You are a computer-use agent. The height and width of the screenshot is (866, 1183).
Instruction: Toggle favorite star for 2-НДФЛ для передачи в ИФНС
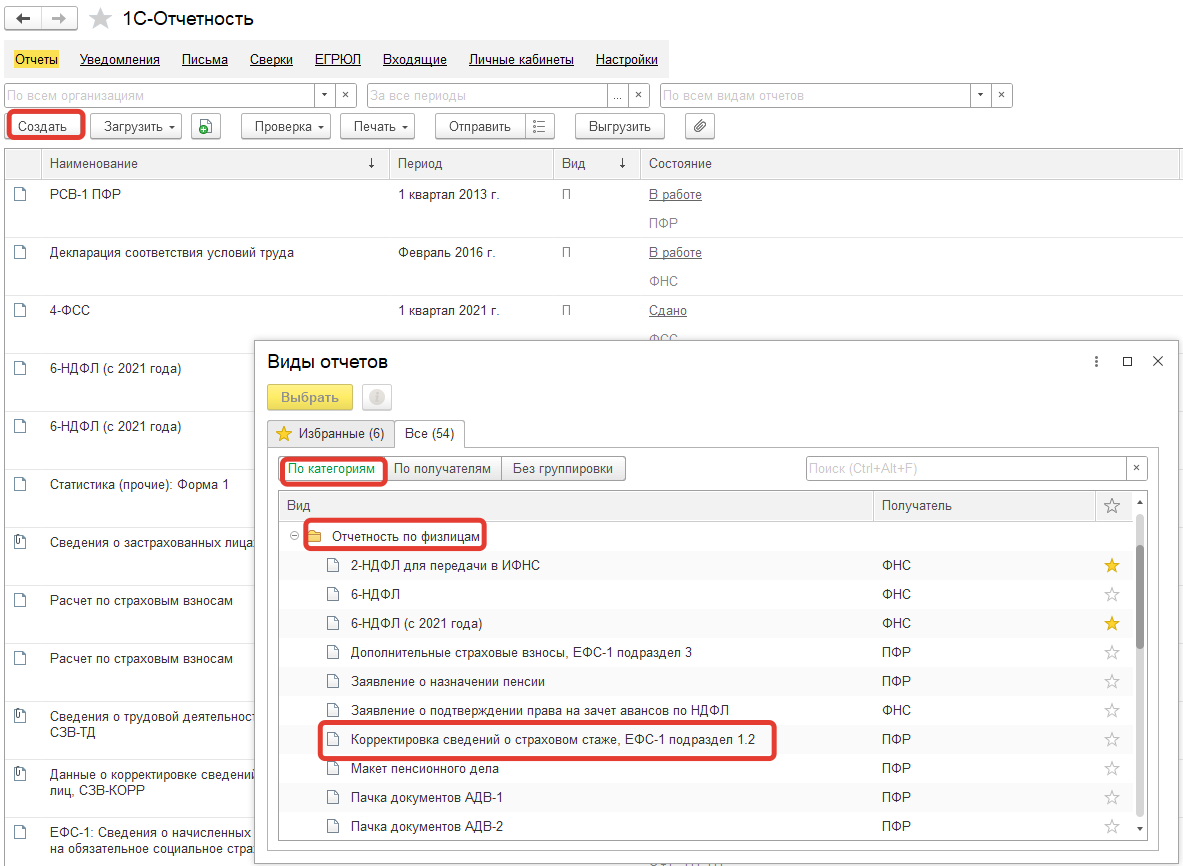click(x=1111, y=566)
